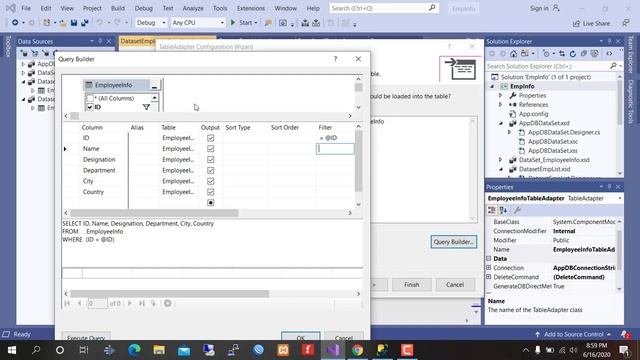Click the Move Next record arrow
Image resolution: width=640 pixels, height=360 pixels.
click(x=130, y=303)
